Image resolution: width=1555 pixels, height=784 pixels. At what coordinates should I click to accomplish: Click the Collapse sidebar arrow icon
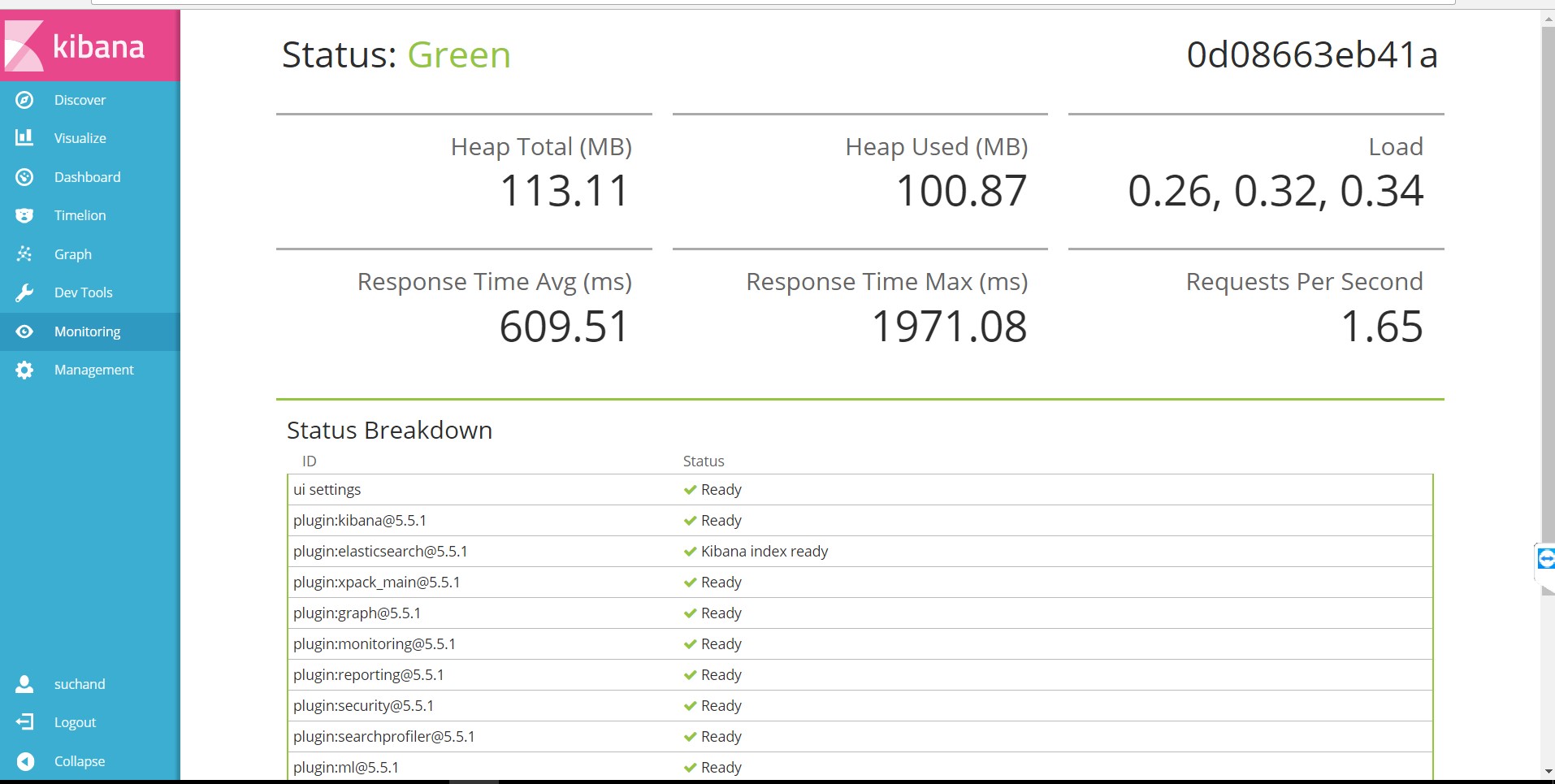(24, 761)
